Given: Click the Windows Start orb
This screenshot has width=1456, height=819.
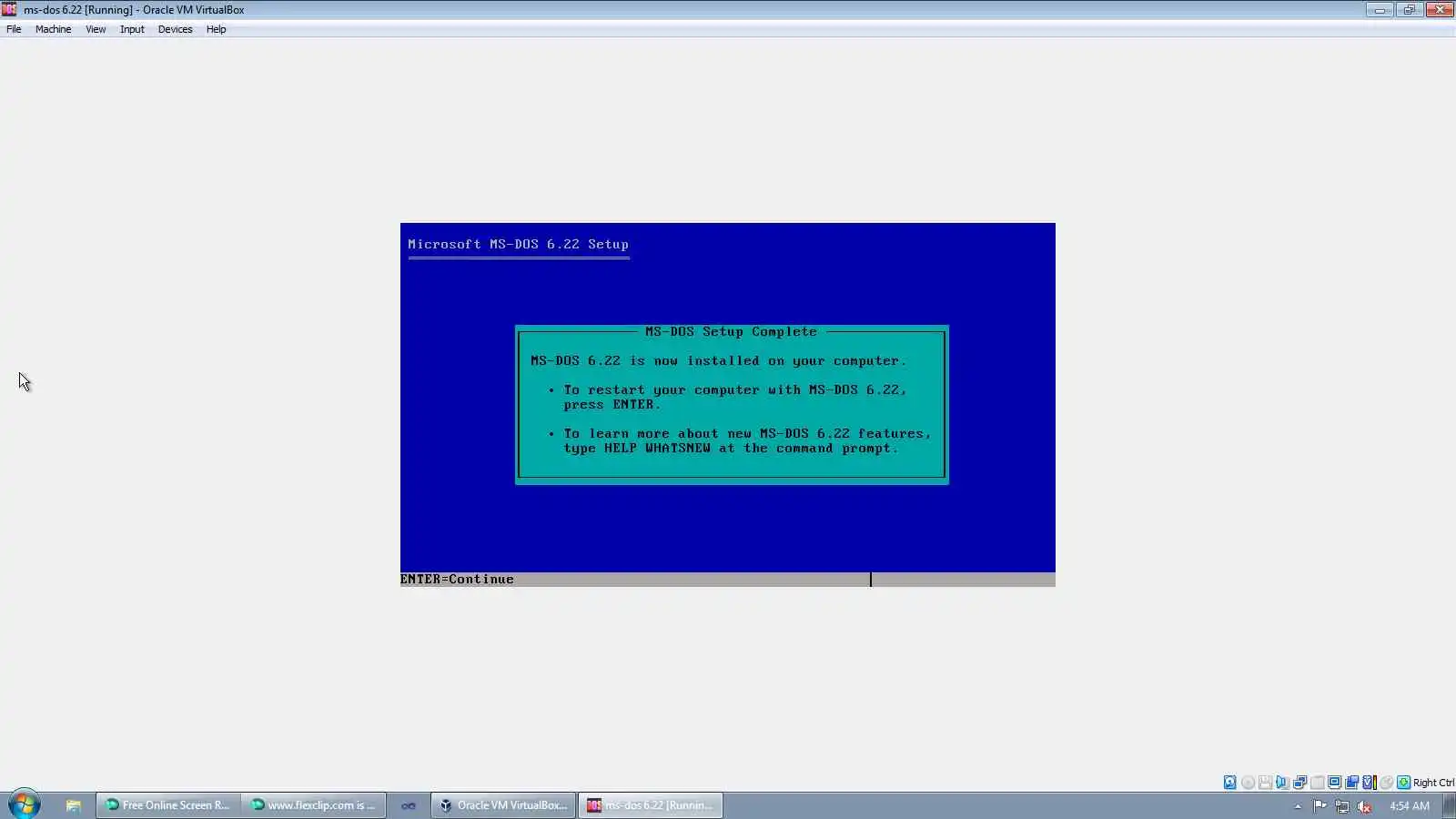Looking at the screenshot, I should click(25, 804).
